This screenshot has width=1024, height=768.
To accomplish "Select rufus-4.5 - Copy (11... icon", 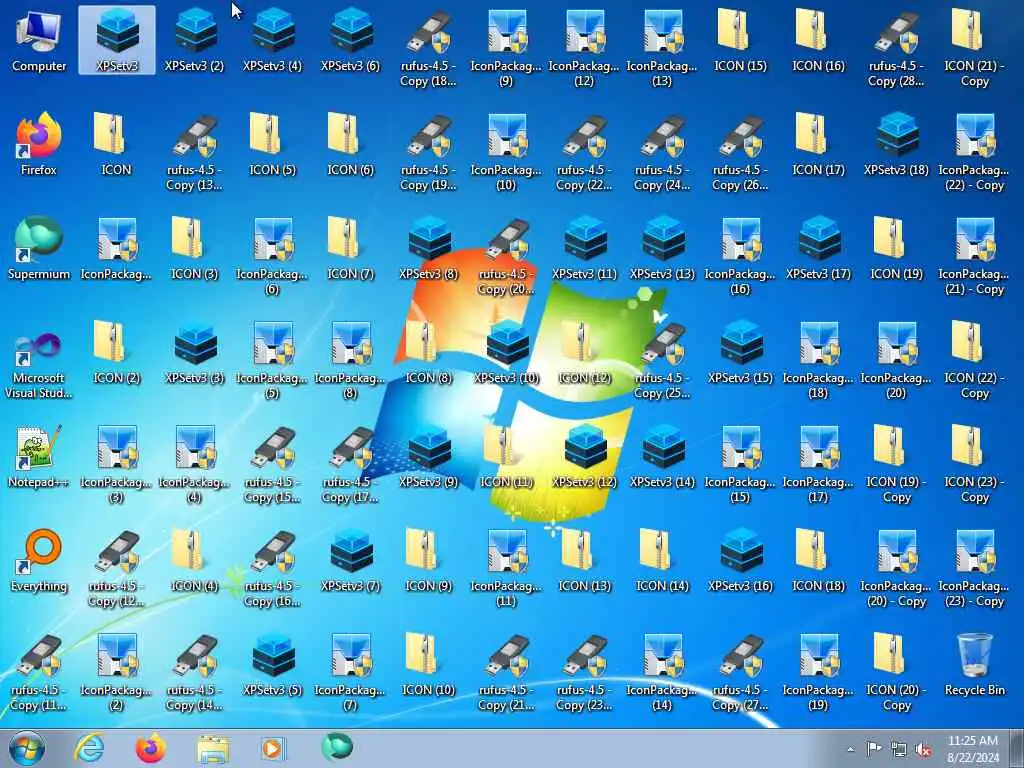I will click(39, 672).
